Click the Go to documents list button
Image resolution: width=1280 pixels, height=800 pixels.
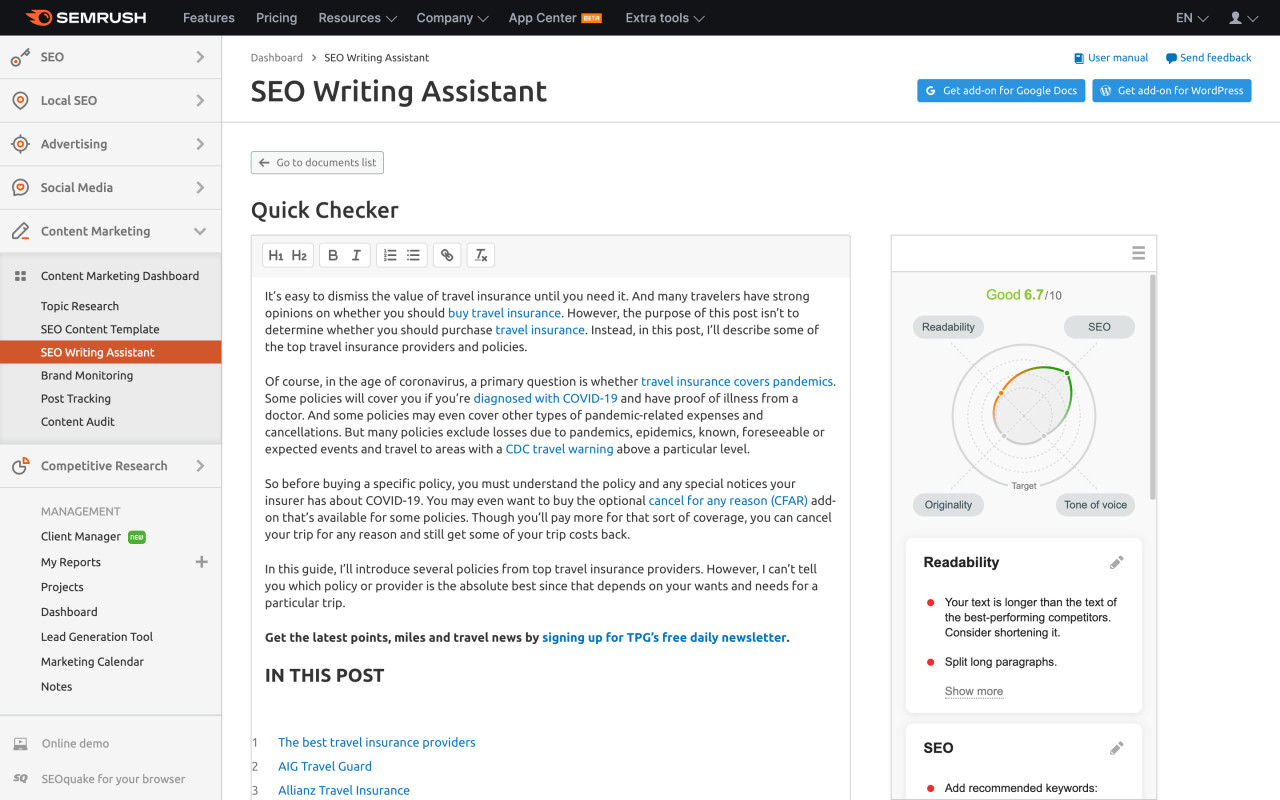(x=317, y=162)
